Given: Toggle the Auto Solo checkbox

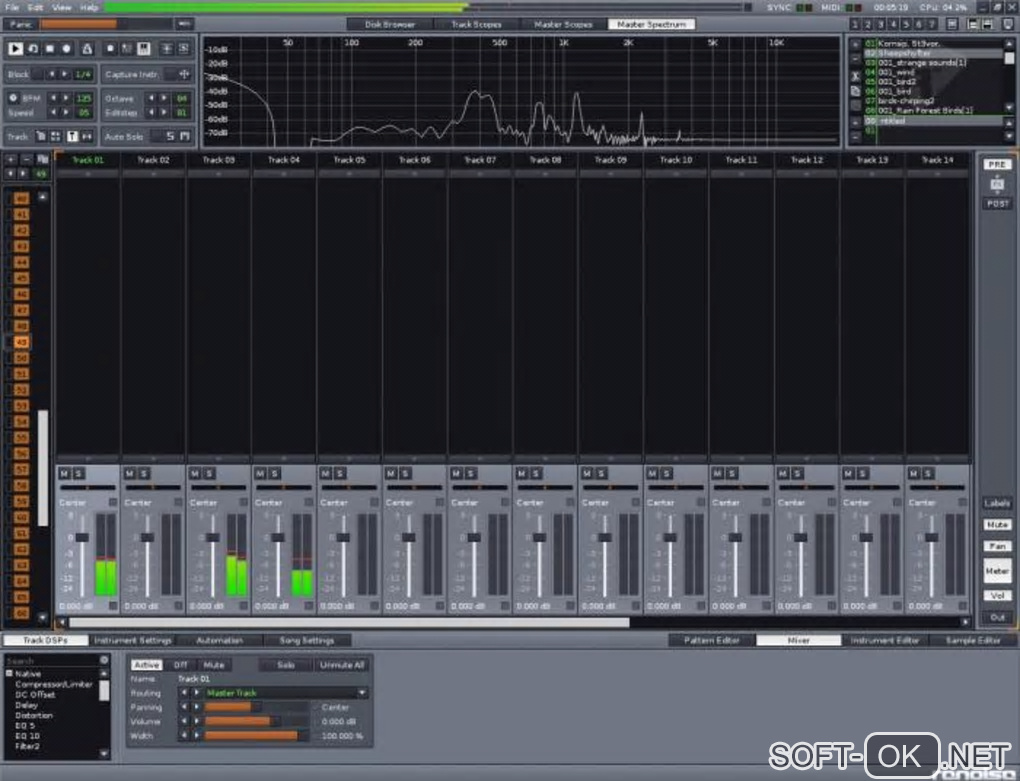Looking at the screenshot, I should pos(154,137).
